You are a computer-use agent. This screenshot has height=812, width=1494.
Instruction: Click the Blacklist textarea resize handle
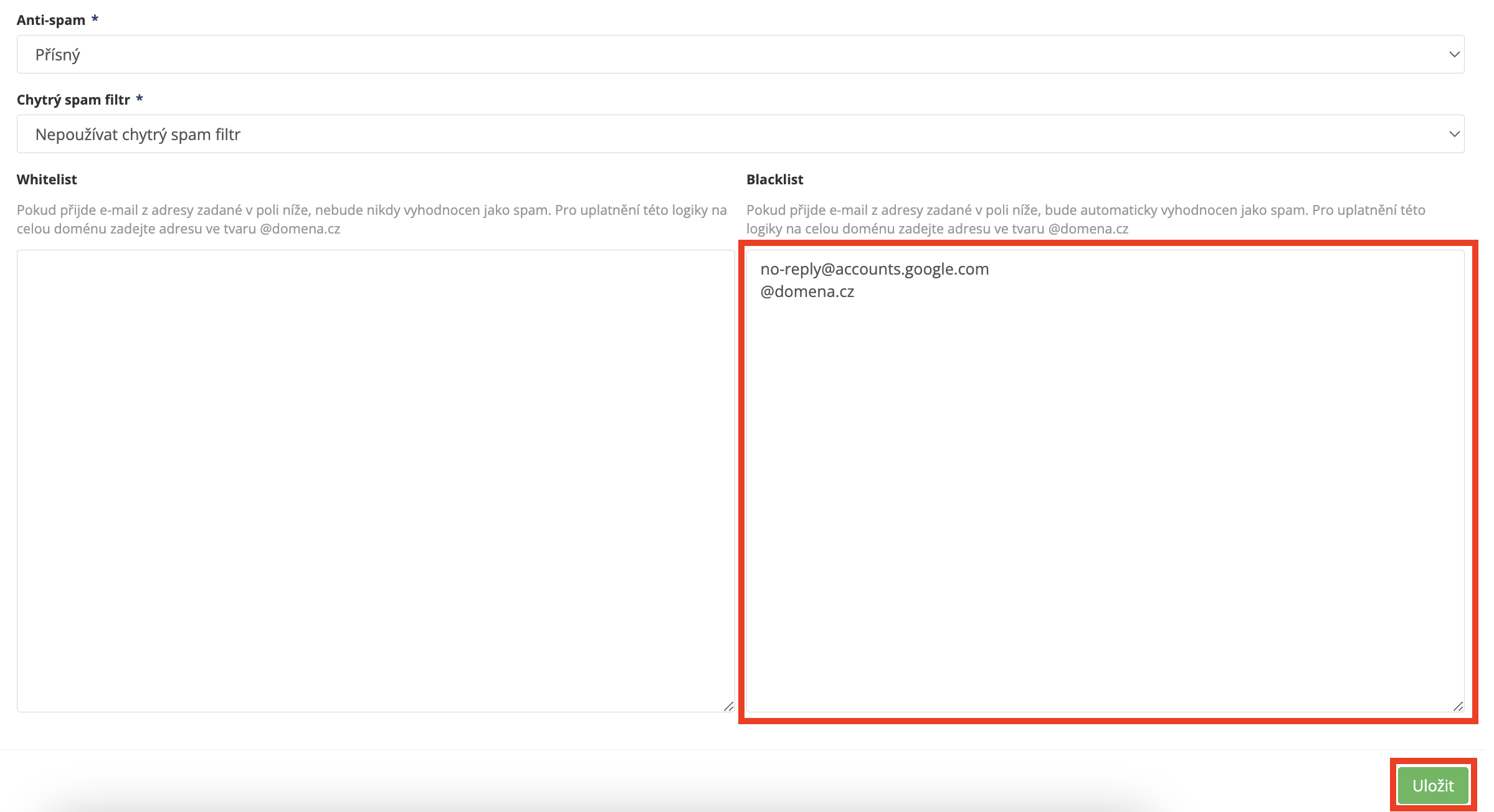[1458, 706]
